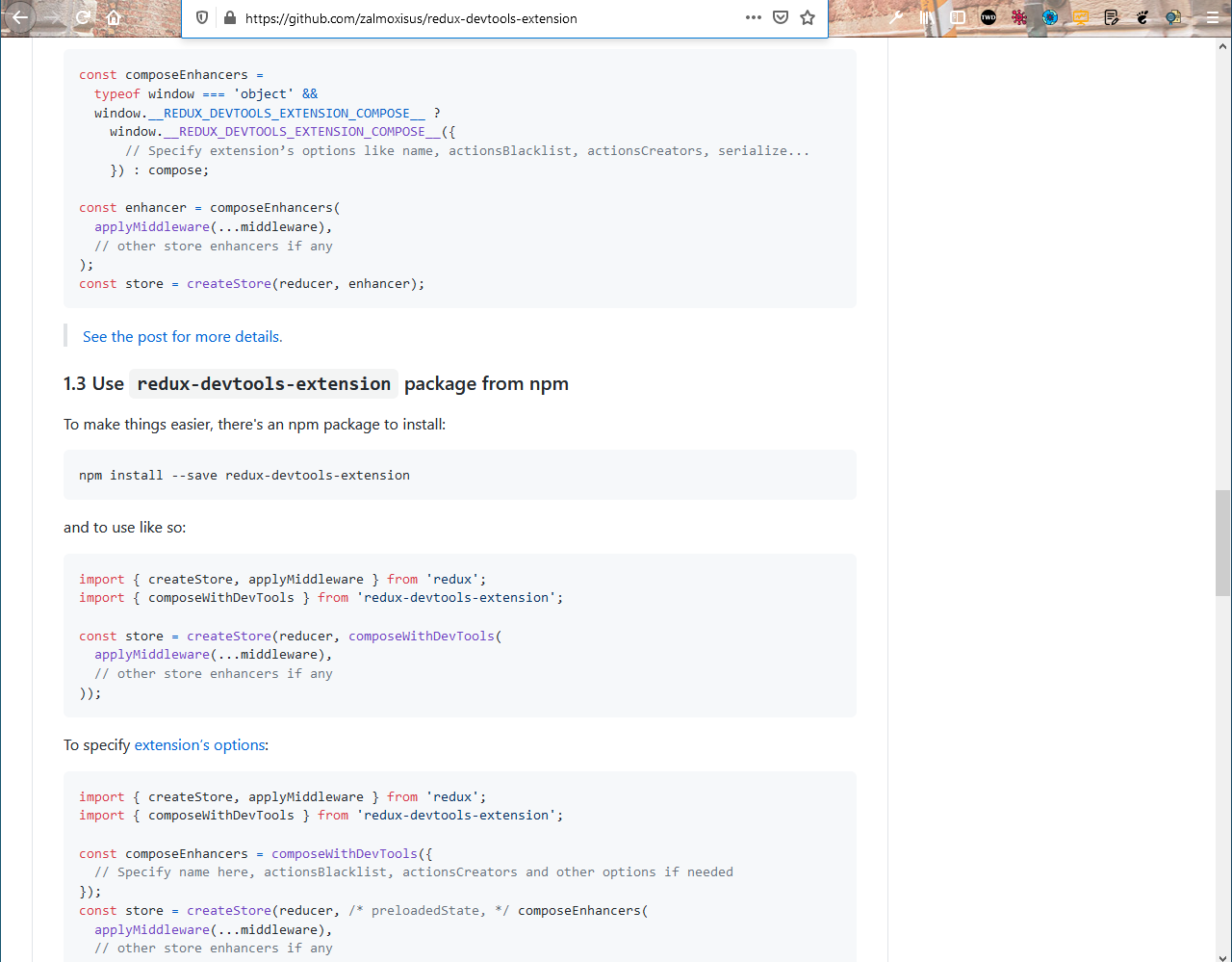Click the vertical scrollbar thumb

click(x=1222, y=543)
